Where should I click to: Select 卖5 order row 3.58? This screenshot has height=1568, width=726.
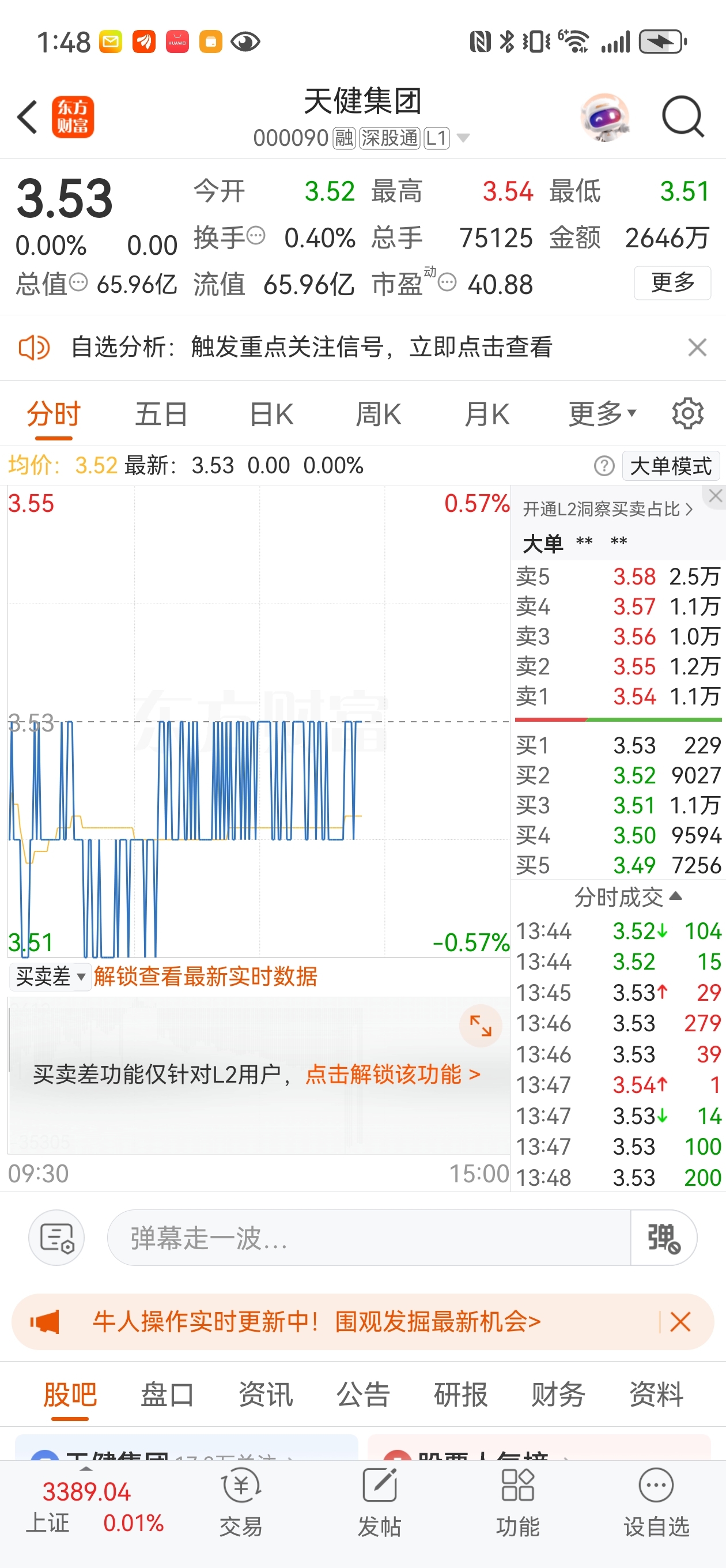[x=618, y=576]
